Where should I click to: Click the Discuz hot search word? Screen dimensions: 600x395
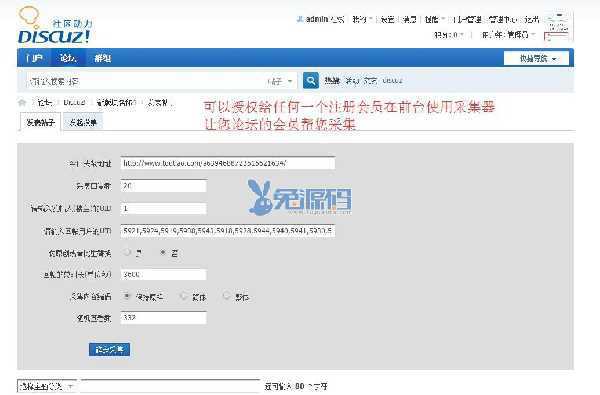(392, 81)
